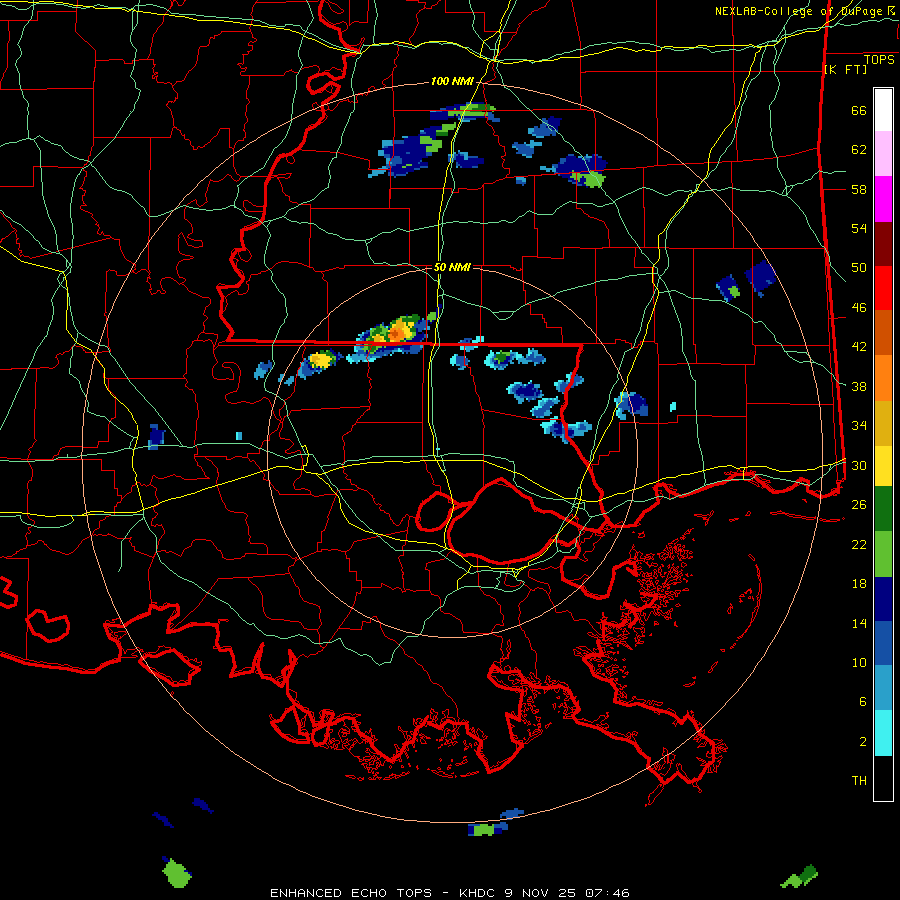Click the 'ENHANCED ECHO TOPS' product title

351,893
